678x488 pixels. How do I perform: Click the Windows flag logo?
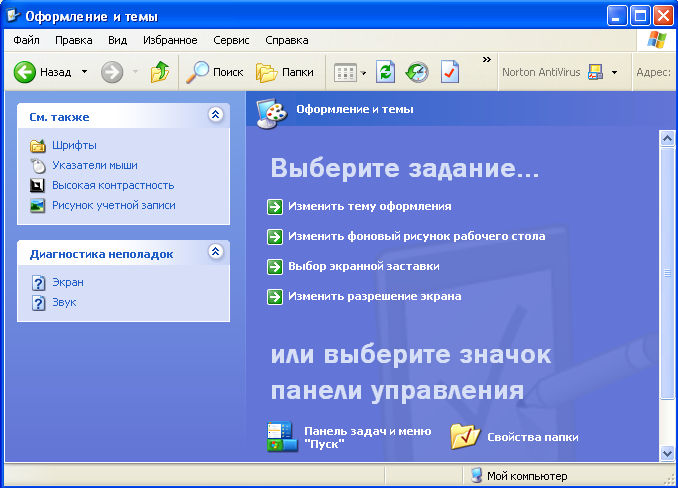click(x=657, y=40)
